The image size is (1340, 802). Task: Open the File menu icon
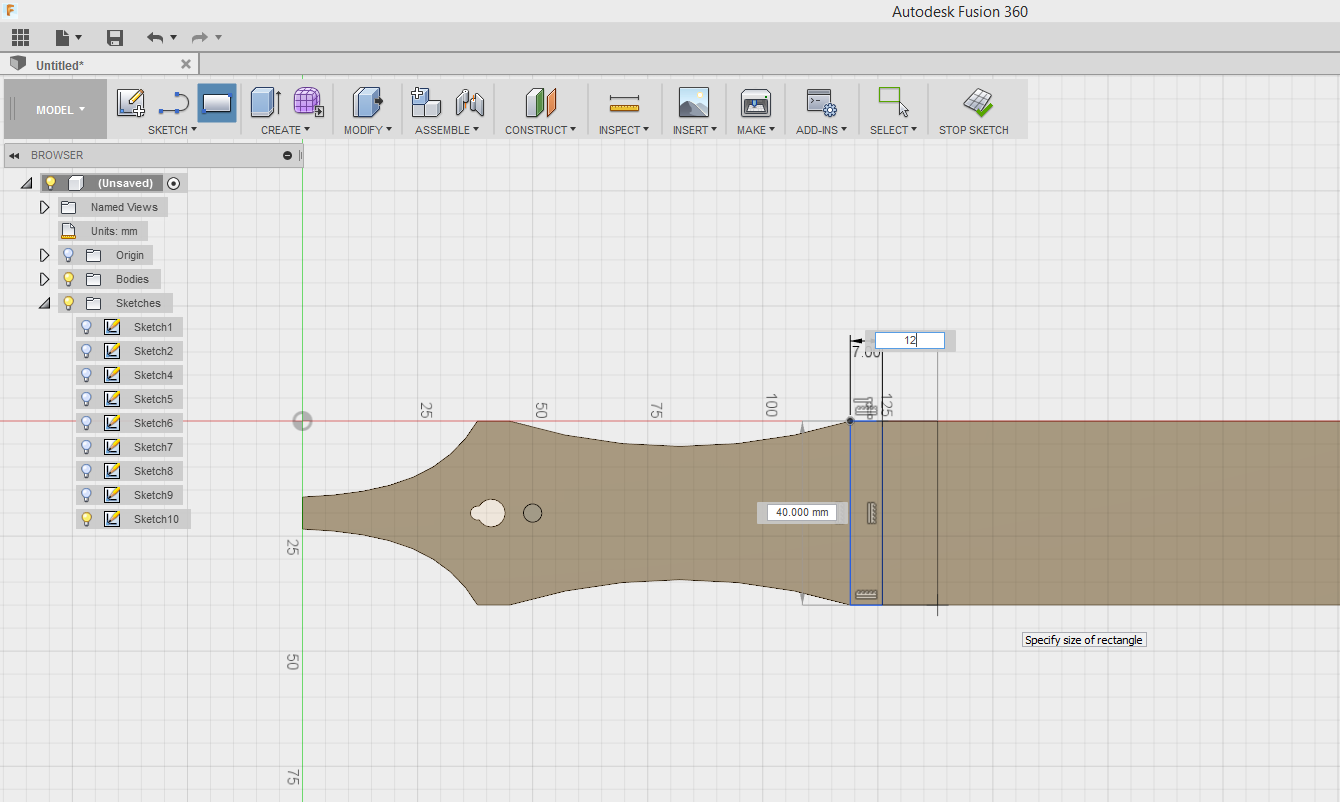[63, 37]
